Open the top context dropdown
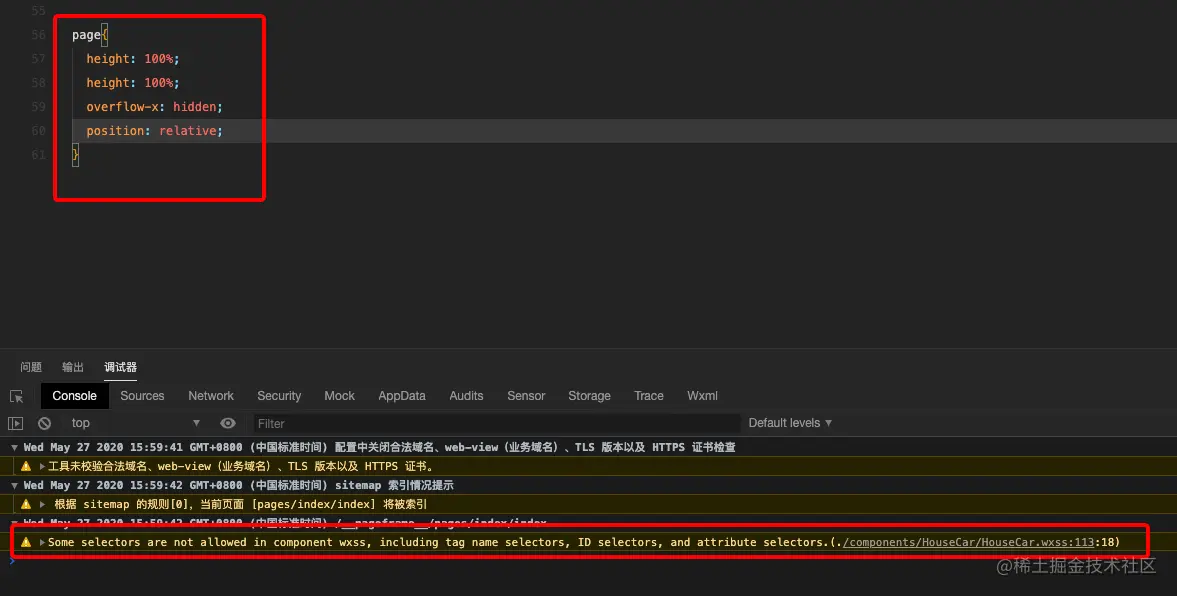The image size is (1177, 596). point(136,423)
